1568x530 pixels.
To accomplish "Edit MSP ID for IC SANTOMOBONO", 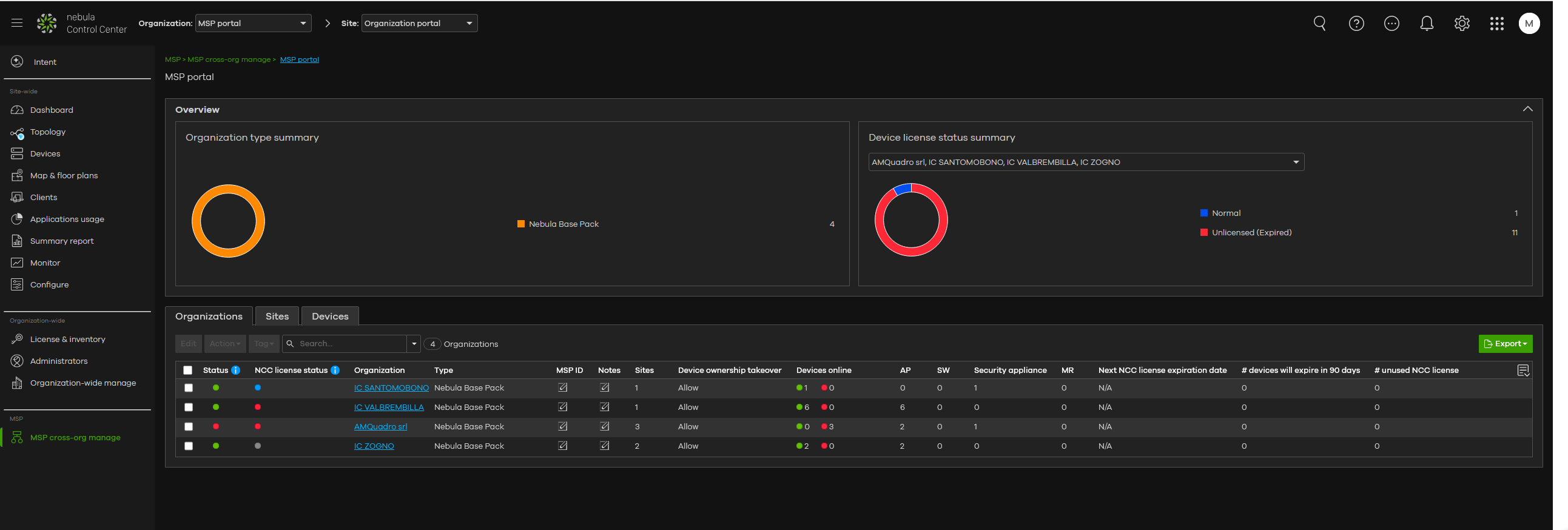I will (x=563, y=387).
